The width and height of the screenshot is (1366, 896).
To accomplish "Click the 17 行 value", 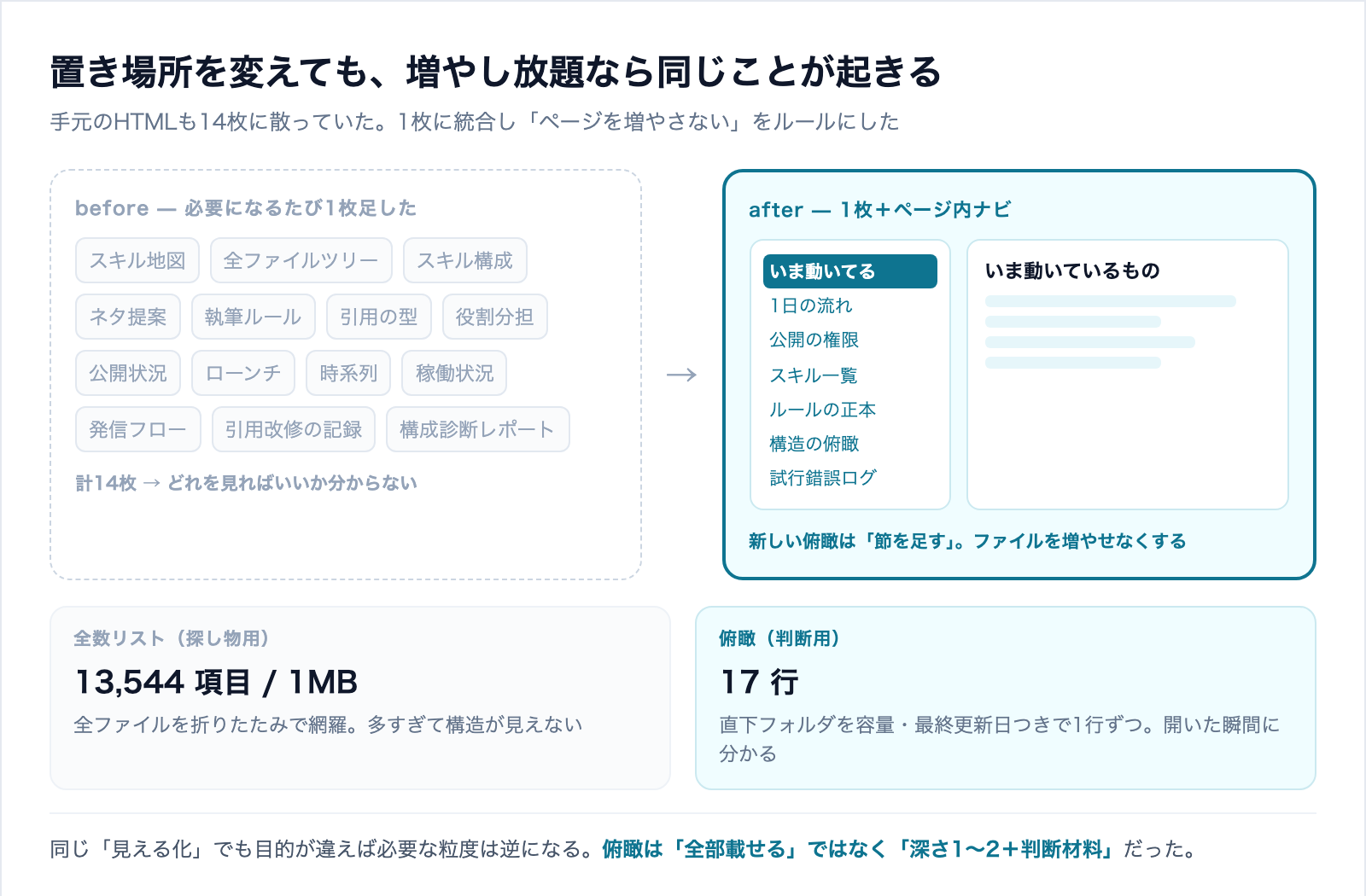I will (760, 682).
